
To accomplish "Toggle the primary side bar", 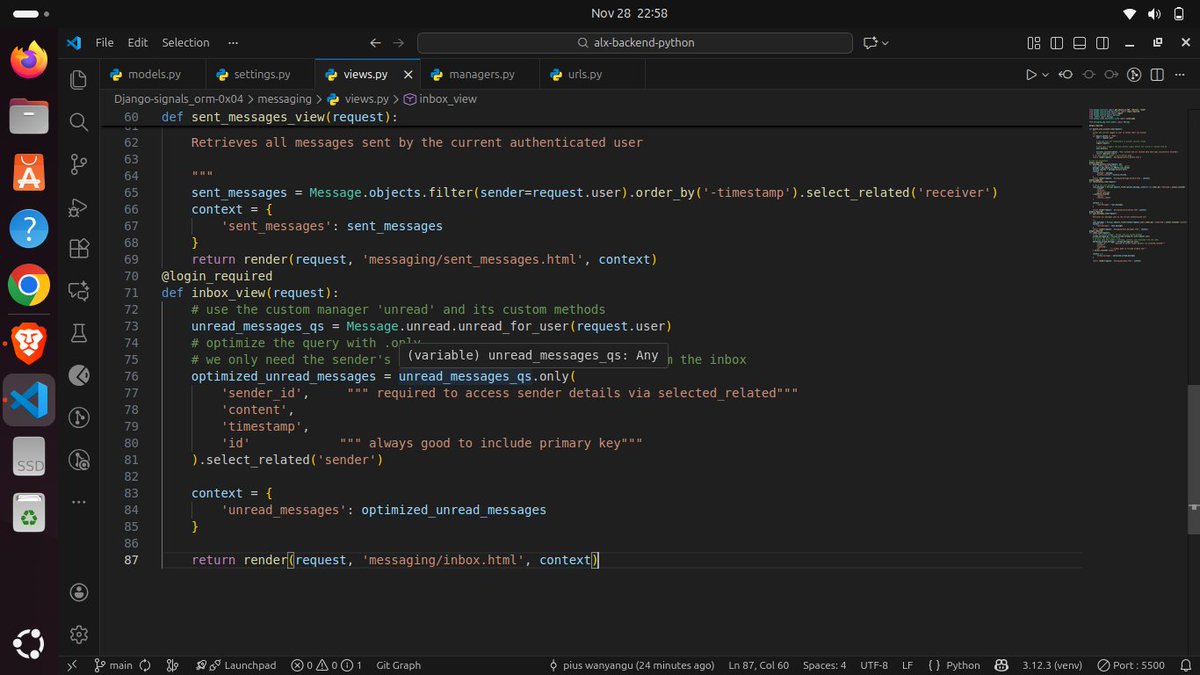I will 1056,43.
